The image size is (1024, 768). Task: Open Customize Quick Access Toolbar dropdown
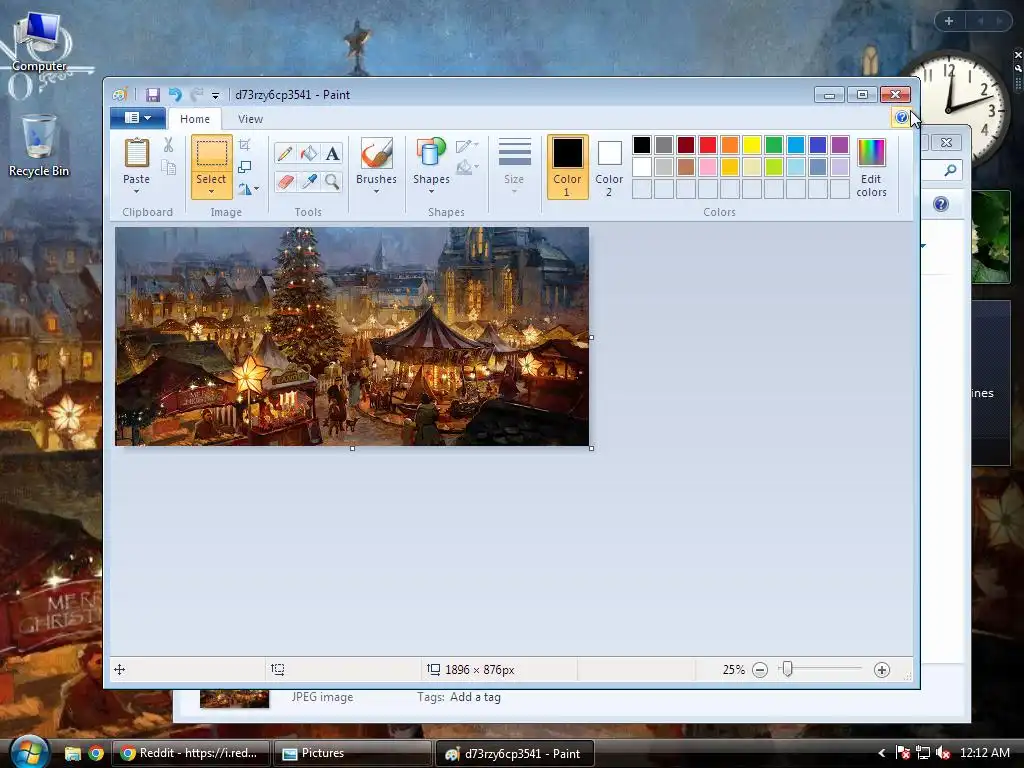pyautogui.click(x=215, y=96)
